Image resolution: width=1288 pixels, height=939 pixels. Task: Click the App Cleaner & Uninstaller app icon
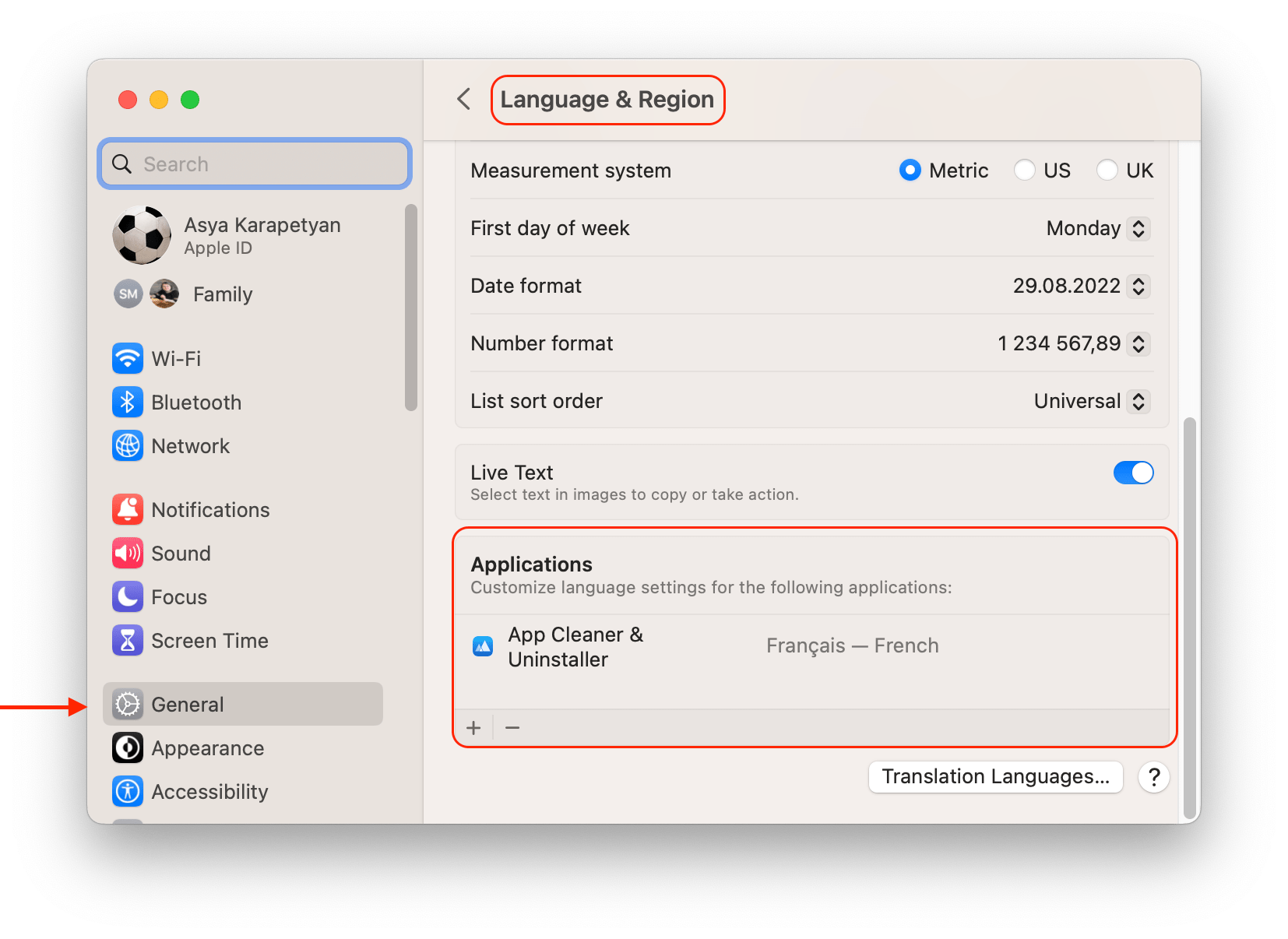click(x=484, y=645)
